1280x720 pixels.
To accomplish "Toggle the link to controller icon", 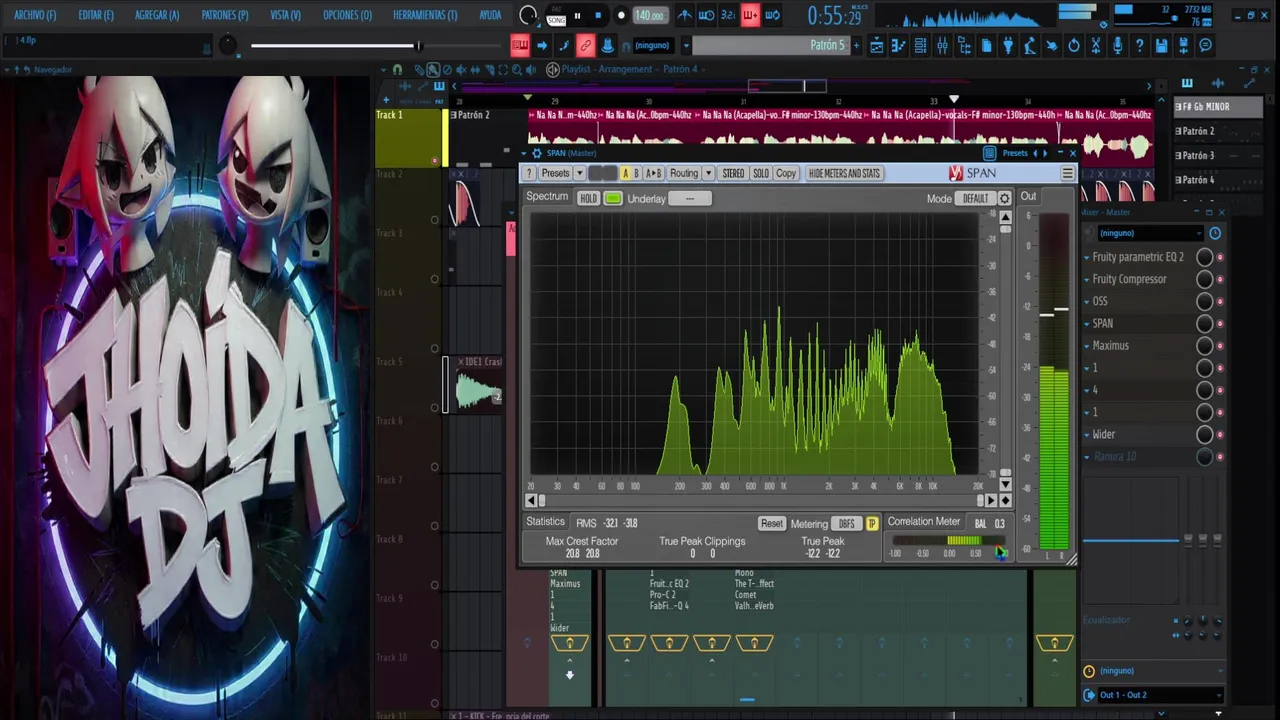I will [585, 45].
